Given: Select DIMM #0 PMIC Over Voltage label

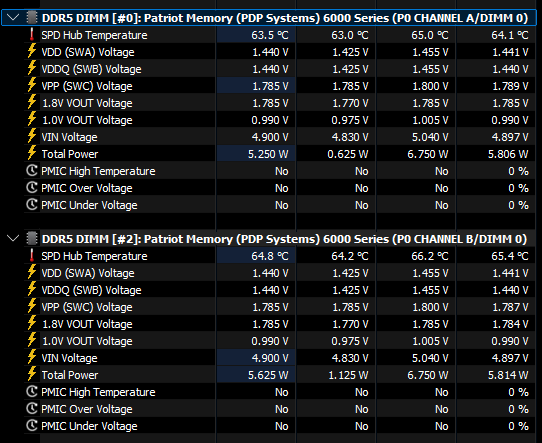Looking at the screenshot, I should tap(87, 188).
